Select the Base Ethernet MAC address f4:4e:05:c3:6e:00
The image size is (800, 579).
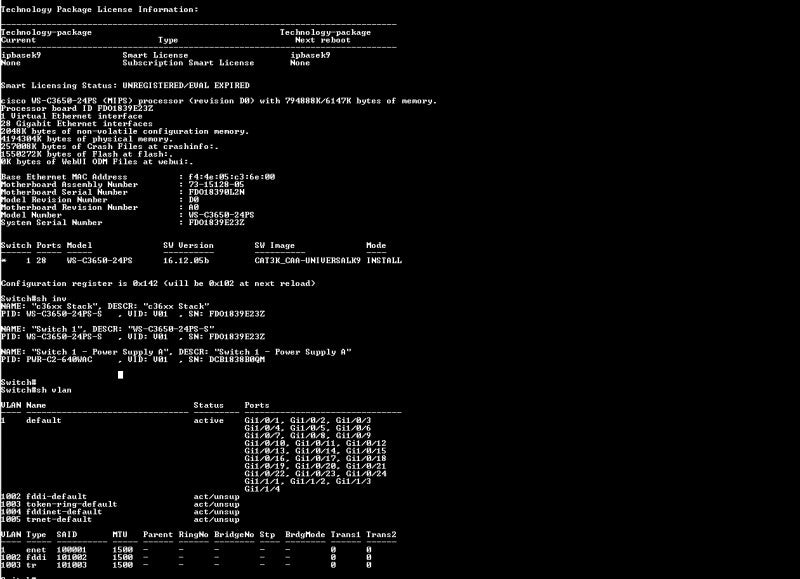coord(232,177)
